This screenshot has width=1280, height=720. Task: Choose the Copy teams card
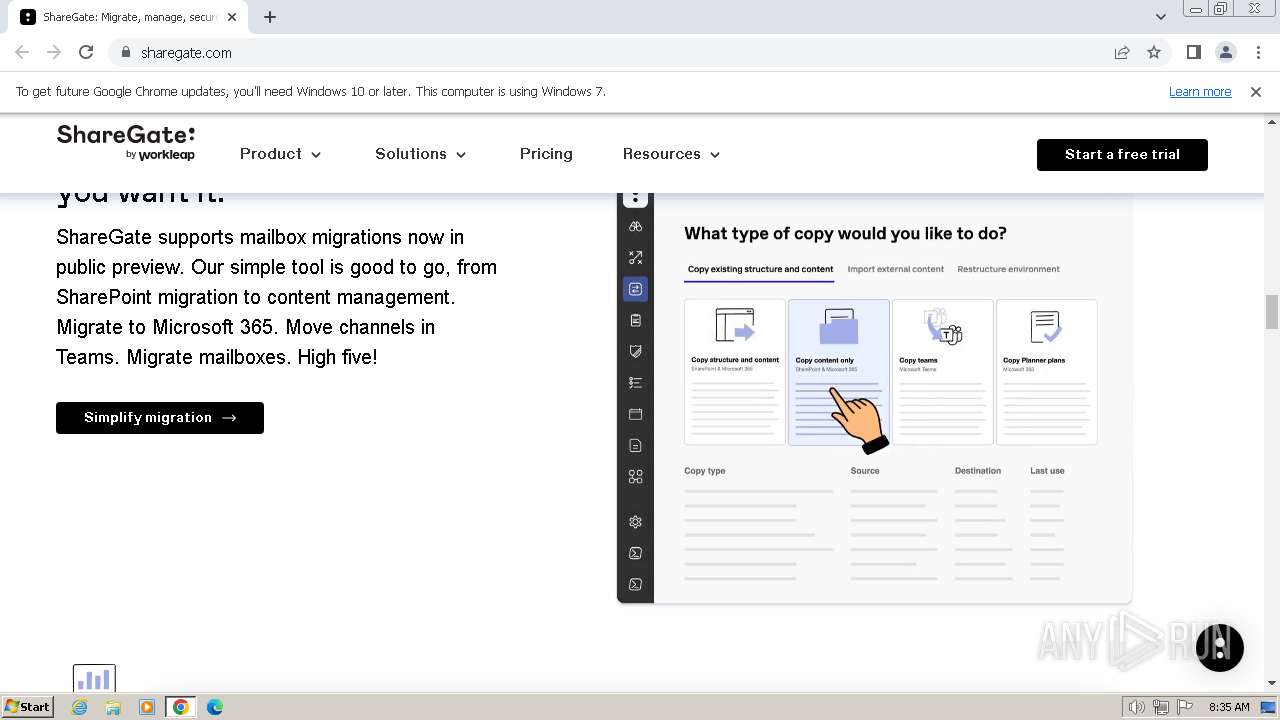click(943, 372)
